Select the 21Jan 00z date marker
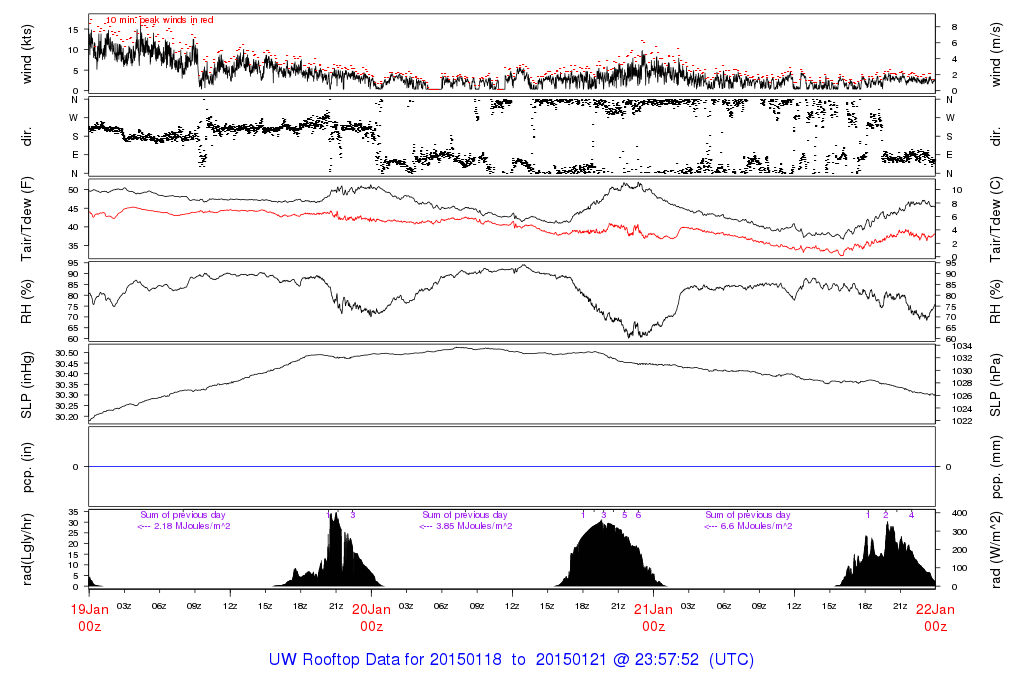1024x700 pixels. point(653,617)
